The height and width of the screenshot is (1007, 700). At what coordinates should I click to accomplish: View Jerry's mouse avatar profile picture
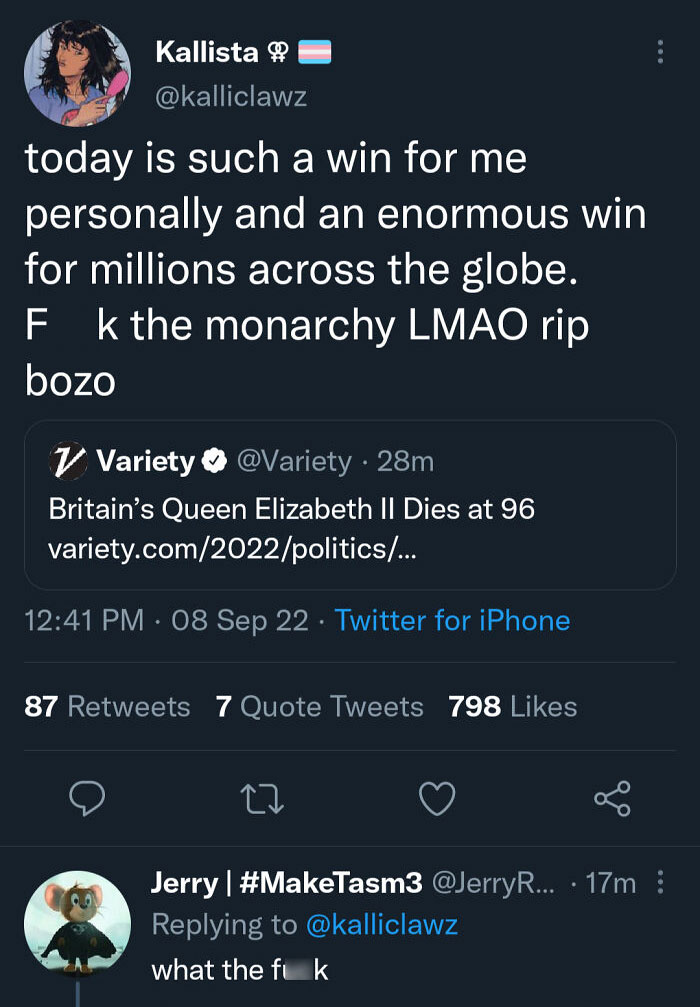[x=76, y=921]
